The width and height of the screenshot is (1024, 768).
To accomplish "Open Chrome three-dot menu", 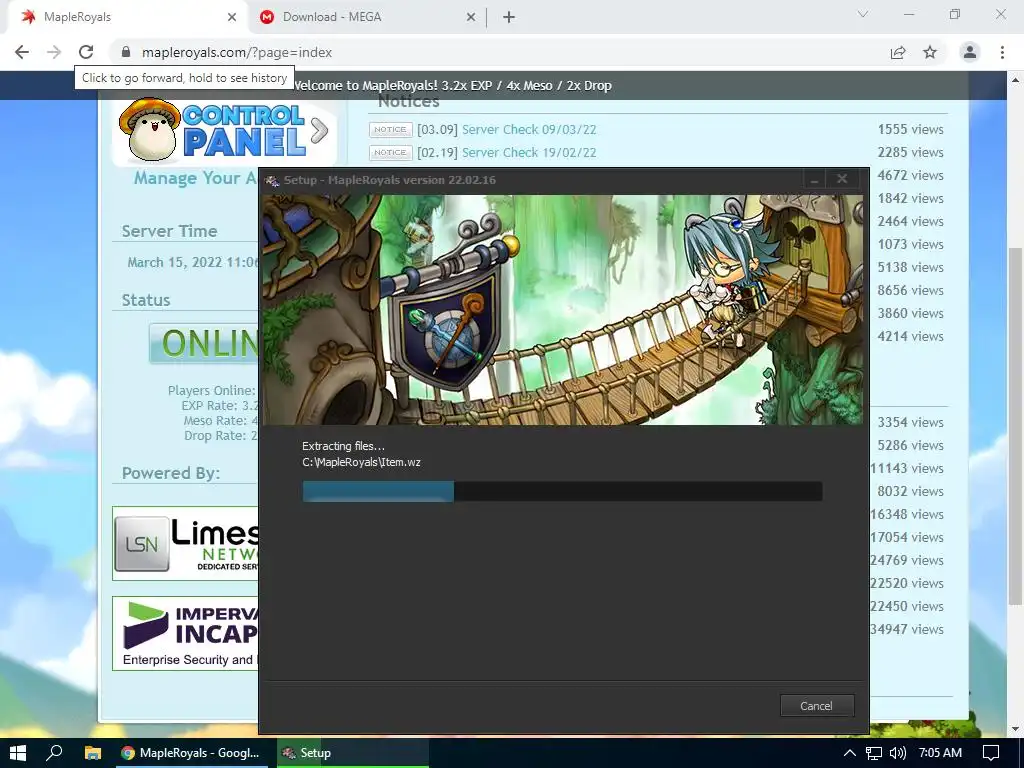I will point(1002,52).
